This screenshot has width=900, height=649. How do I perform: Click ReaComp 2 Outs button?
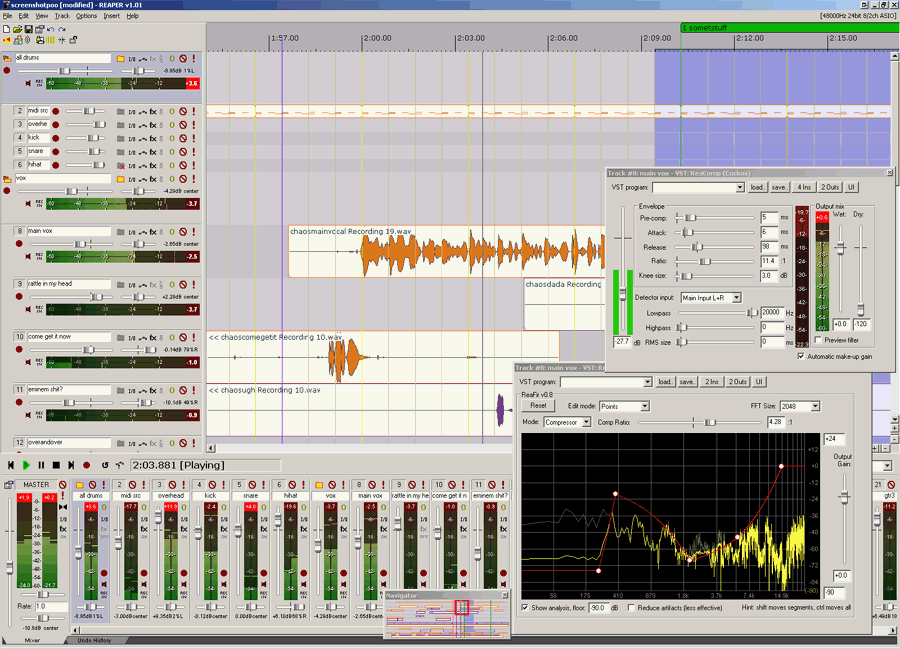pos(829,188)
